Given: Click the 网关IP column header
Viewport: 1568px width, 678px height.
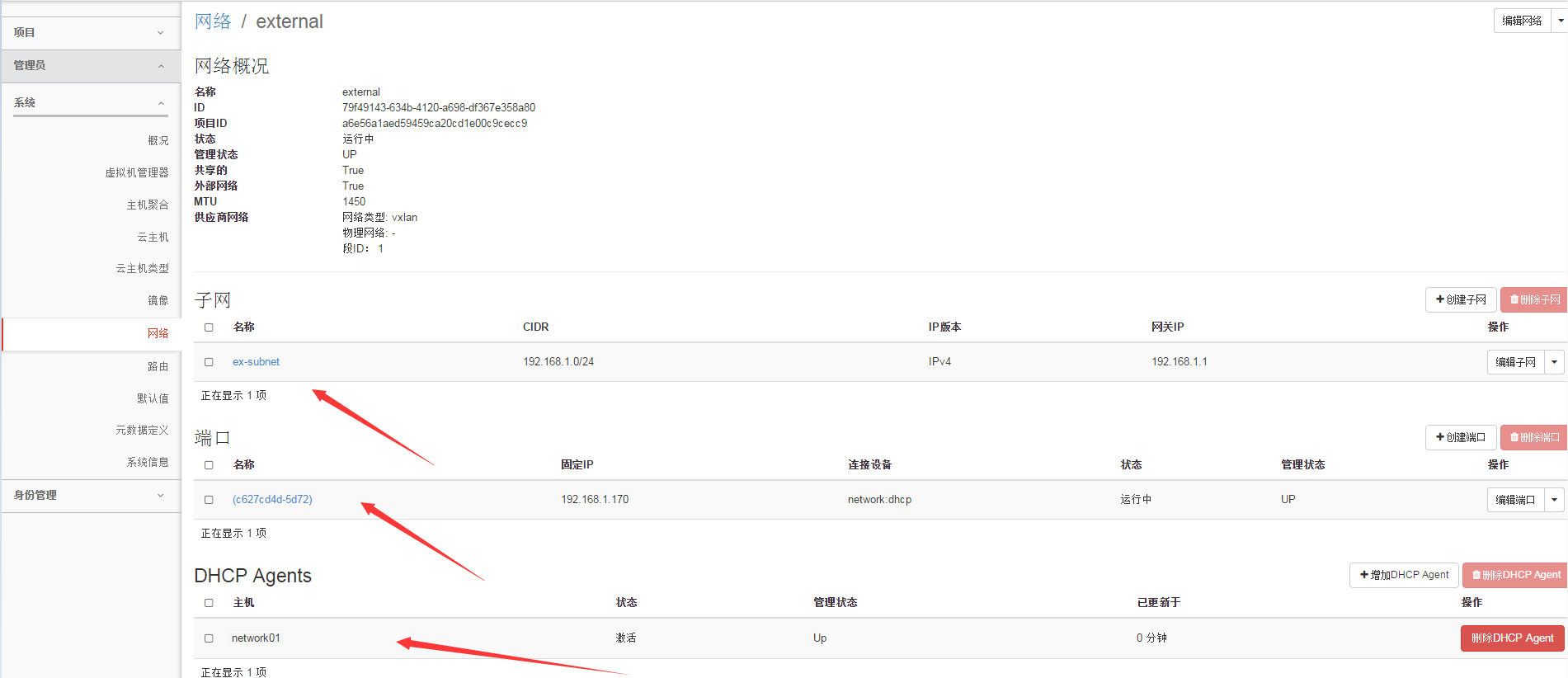Looking at the screenshot, I should pyautogui.click(x=1167, y=327).
